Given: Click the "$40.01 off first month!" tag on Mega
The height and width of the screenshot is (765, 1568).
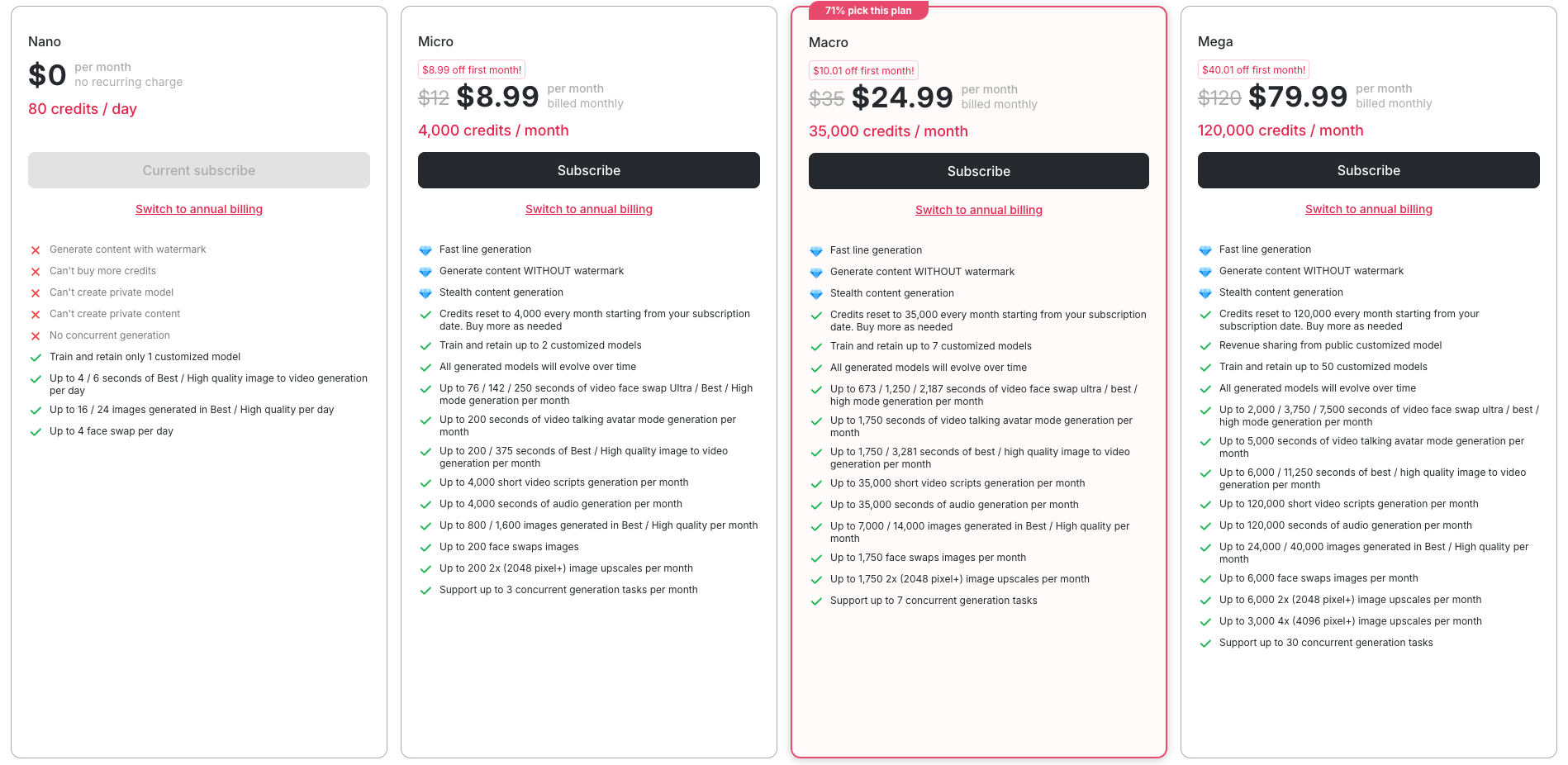Looking at the screenshot, I should (x=1253, y=69).
